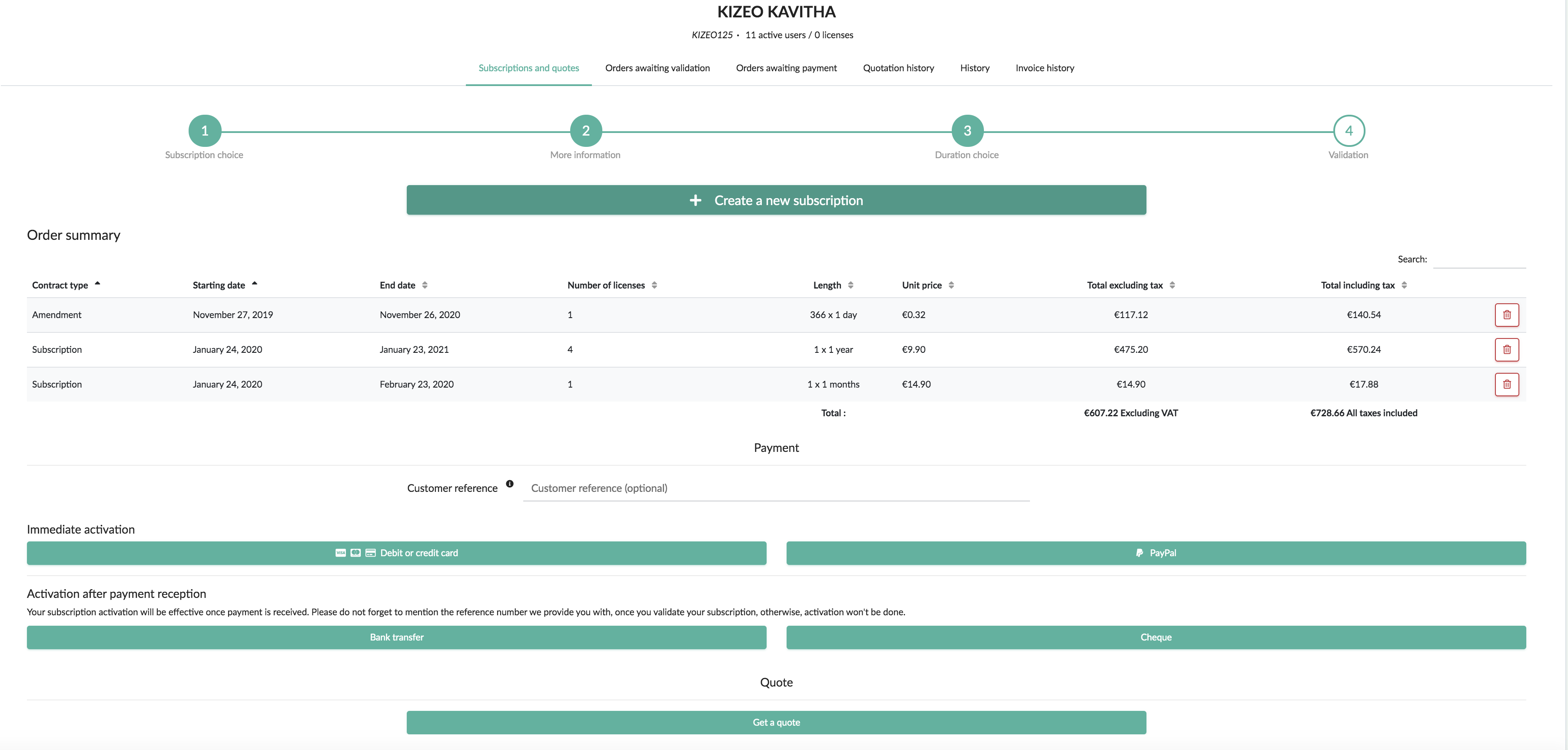Open Orders awaiting validation tab
The width and height of the screenshot is (1568, 750).
(x=658, y=68)
